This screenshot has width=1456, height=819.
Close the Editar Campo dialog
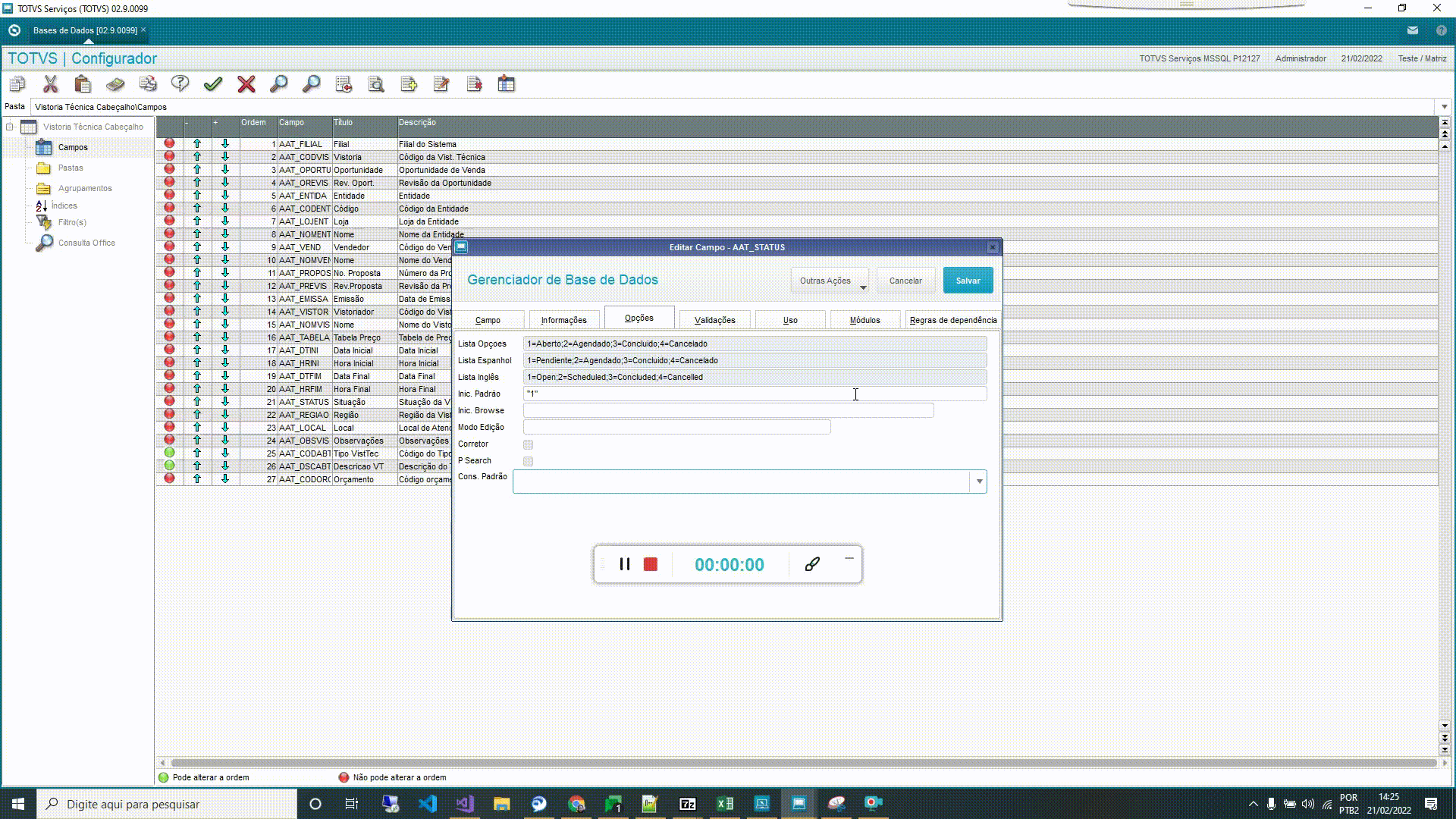[x=992, y=247]
